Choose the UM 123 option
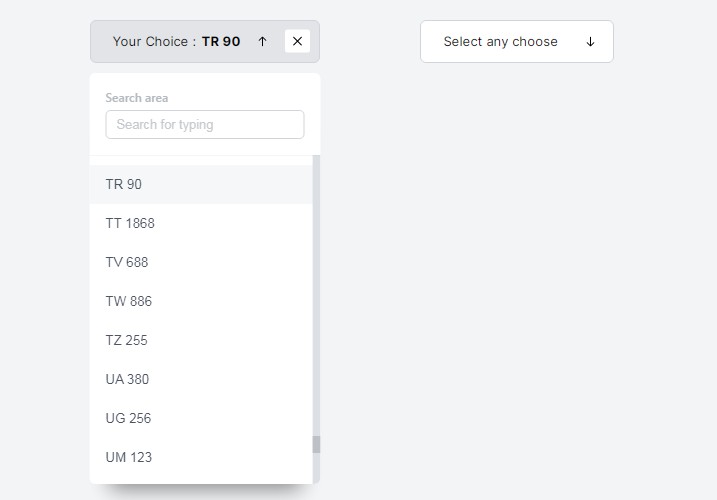 pyautogui.click(x=129, y=457)
